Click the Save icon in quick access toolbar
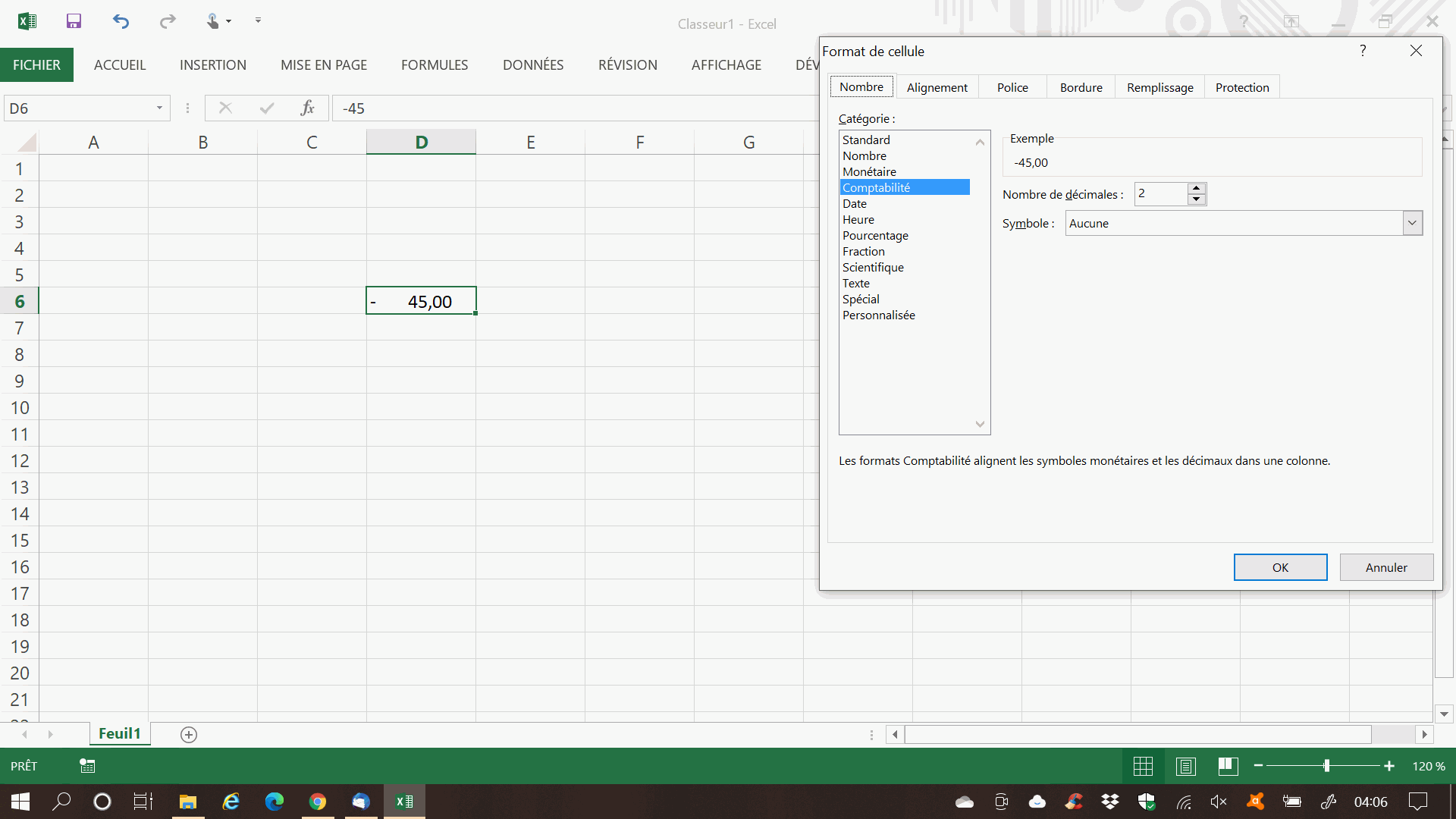1456x819 pixels. [x=74, y=21]
